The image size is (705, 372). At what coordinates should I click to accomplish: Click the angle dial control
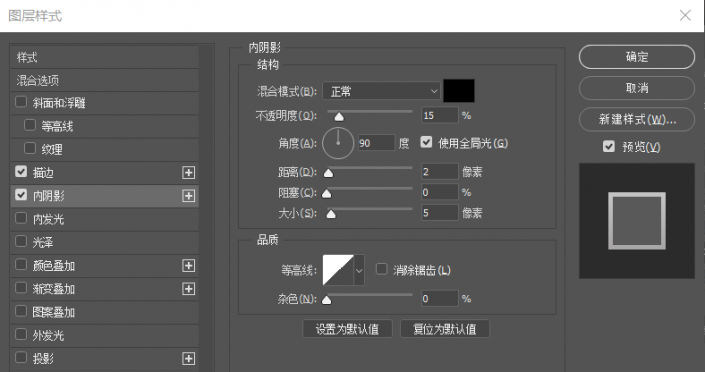coord(338,143)
